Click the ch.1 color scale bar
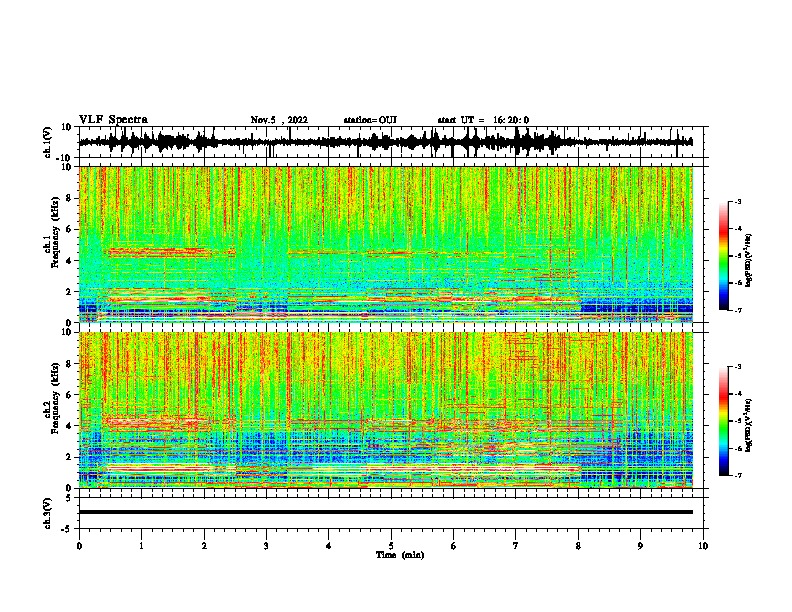 pyautogui.click(x=723, y=256)
